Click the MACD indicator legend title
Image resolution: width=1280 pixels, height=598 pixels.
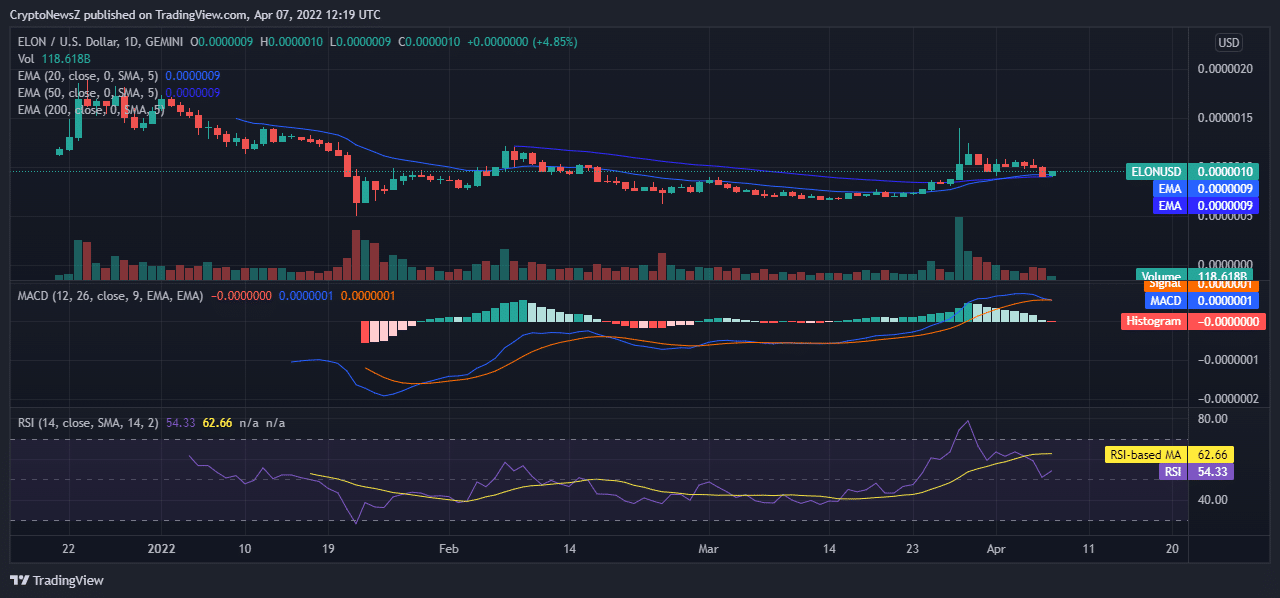pos(110,296)
